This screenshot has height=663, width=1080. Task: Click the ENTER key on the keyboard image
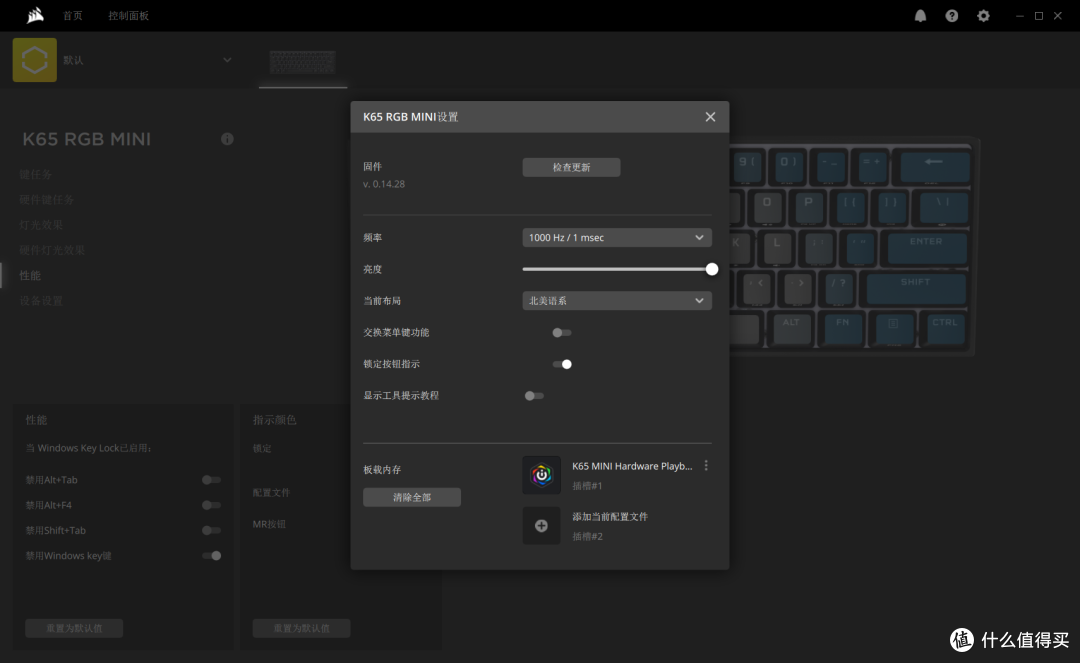tap(926, 248)
